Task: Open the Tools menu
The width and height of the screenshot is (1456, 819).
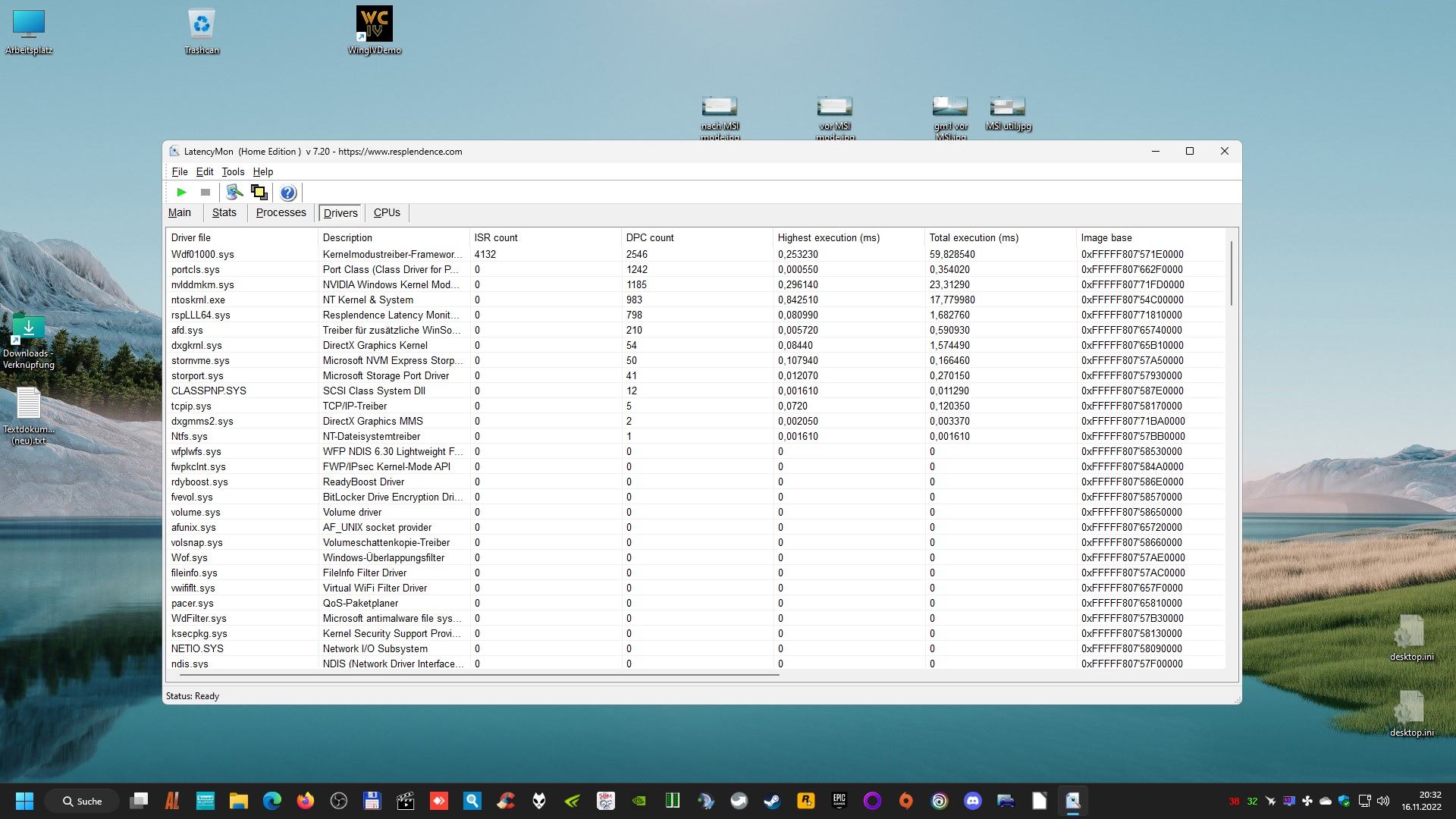Action: (233, 172)
